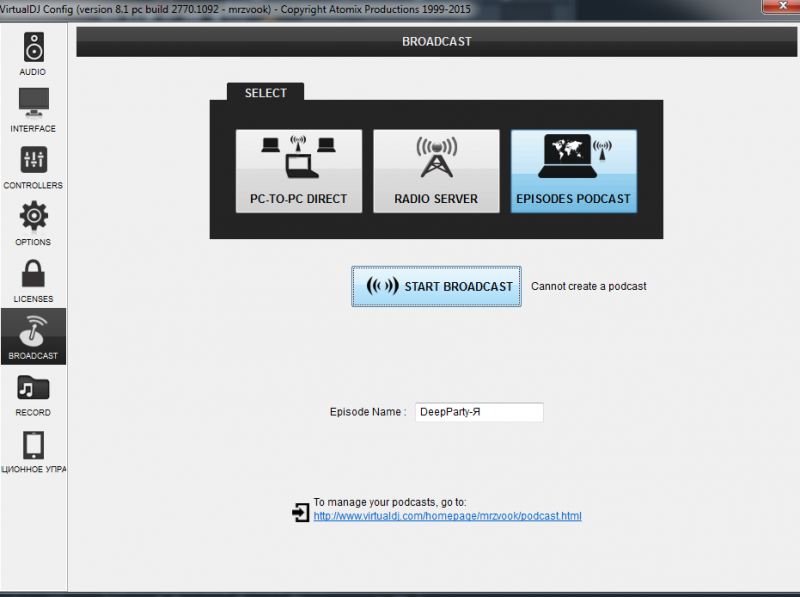Image resolution: width=800 pixels, height=597 pixels.
Task: Choose the EPISODES PODCAST broadcast mode
Action: click(x=573, y=171)
